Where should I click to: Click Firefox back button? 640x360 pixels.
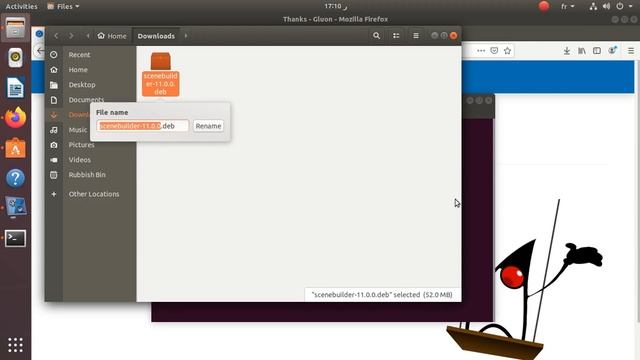40,51
